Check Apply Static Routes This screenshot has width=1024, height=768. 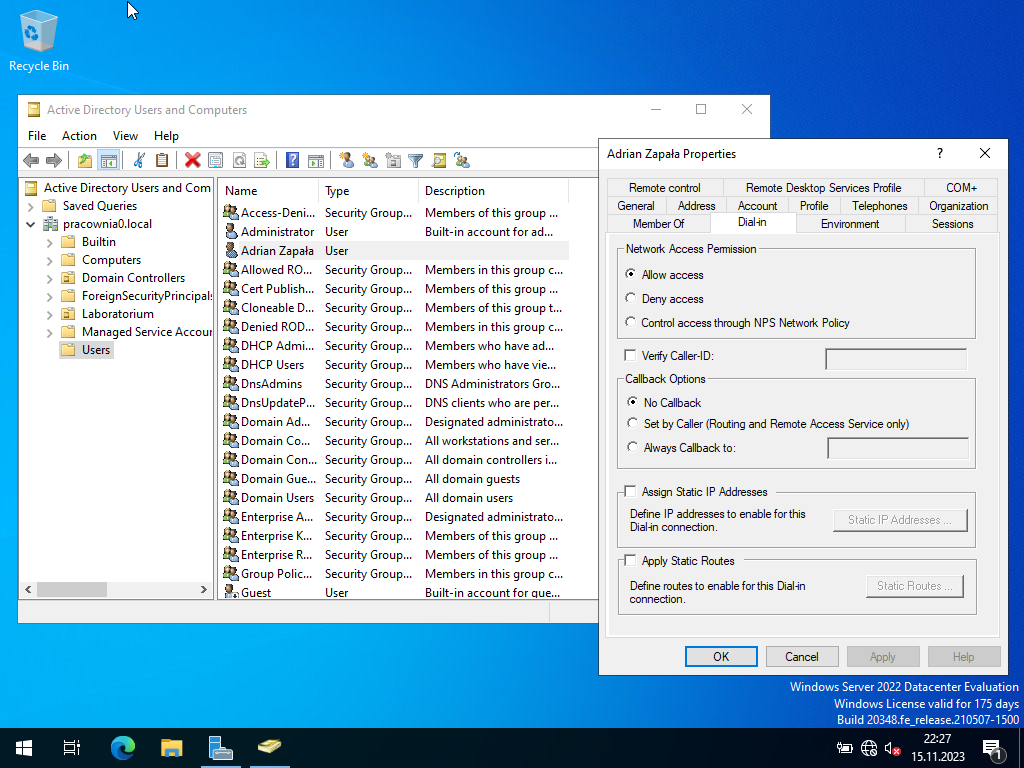pyautogui.click(x=630, y=560)
